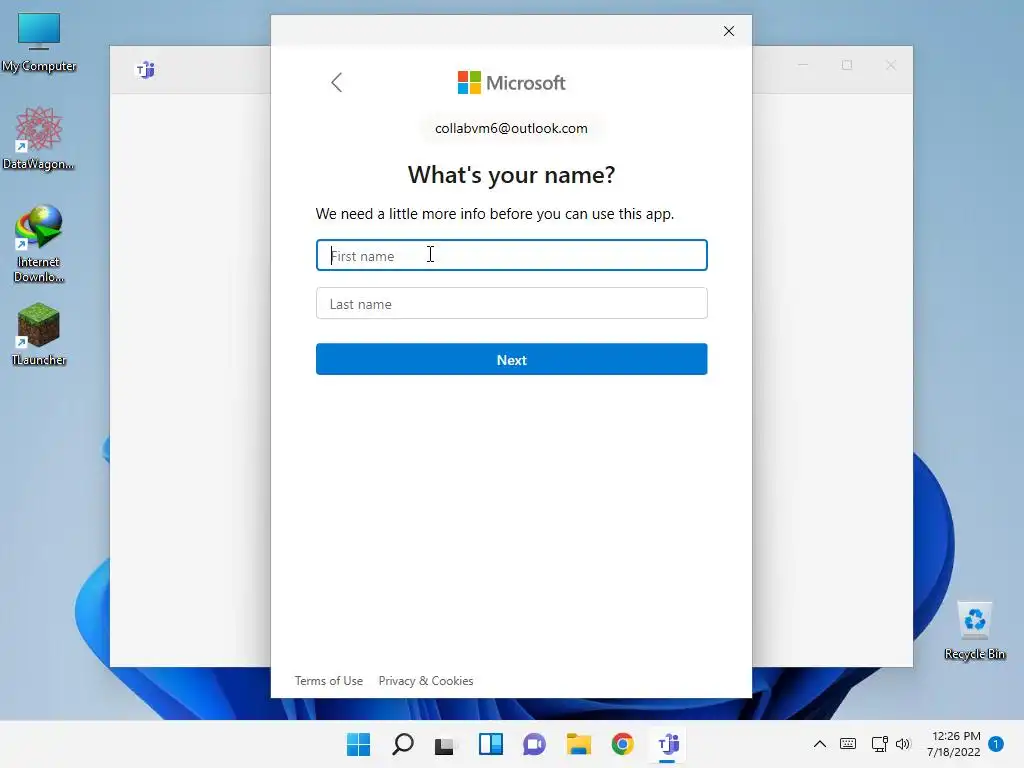Open Internet Download Manager desktop shortcut
Screen dimensions: 1024x768
pos(39,244)
